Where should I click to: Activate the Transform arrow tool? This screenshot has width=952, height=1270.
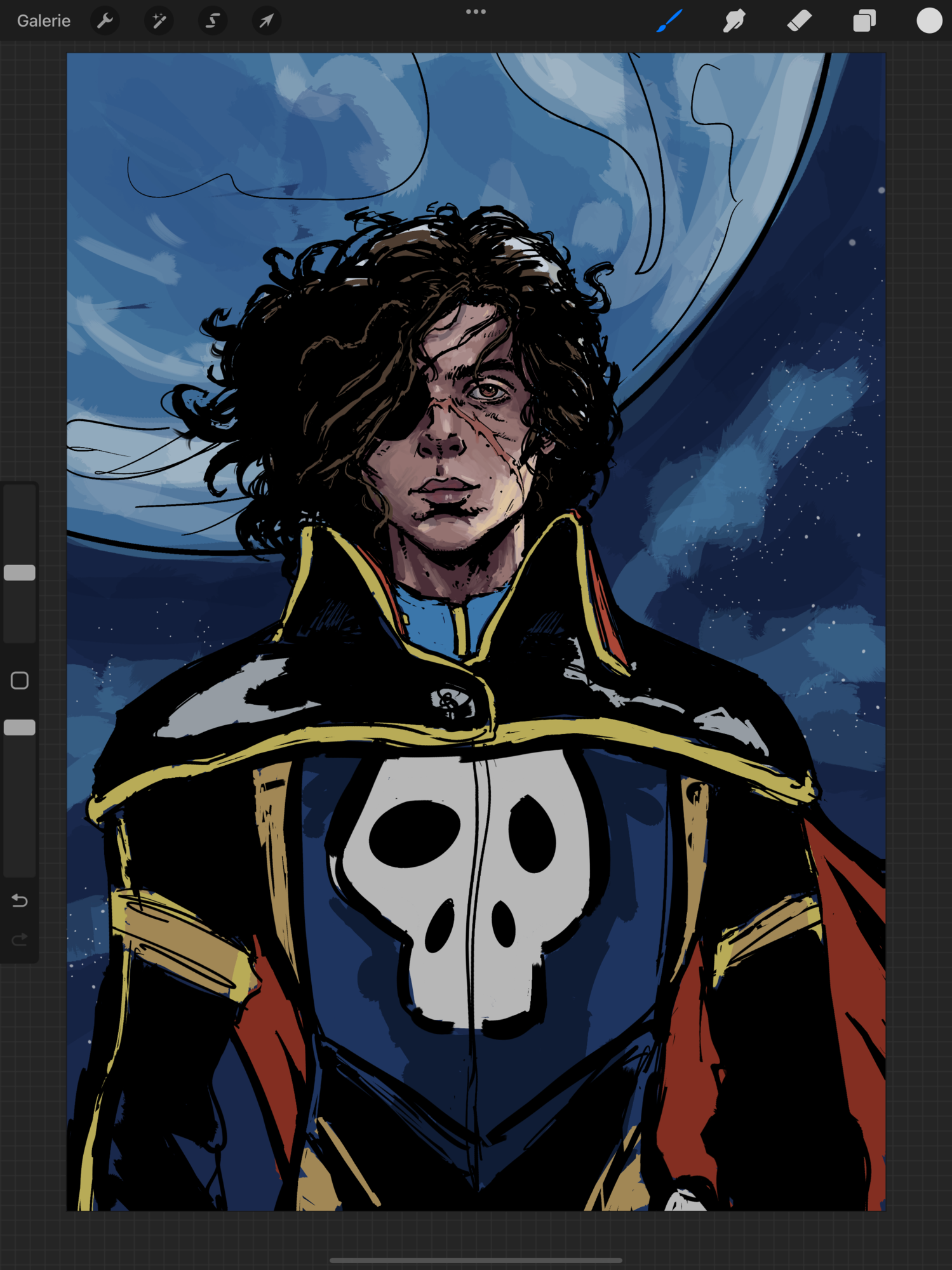point(266,21)
